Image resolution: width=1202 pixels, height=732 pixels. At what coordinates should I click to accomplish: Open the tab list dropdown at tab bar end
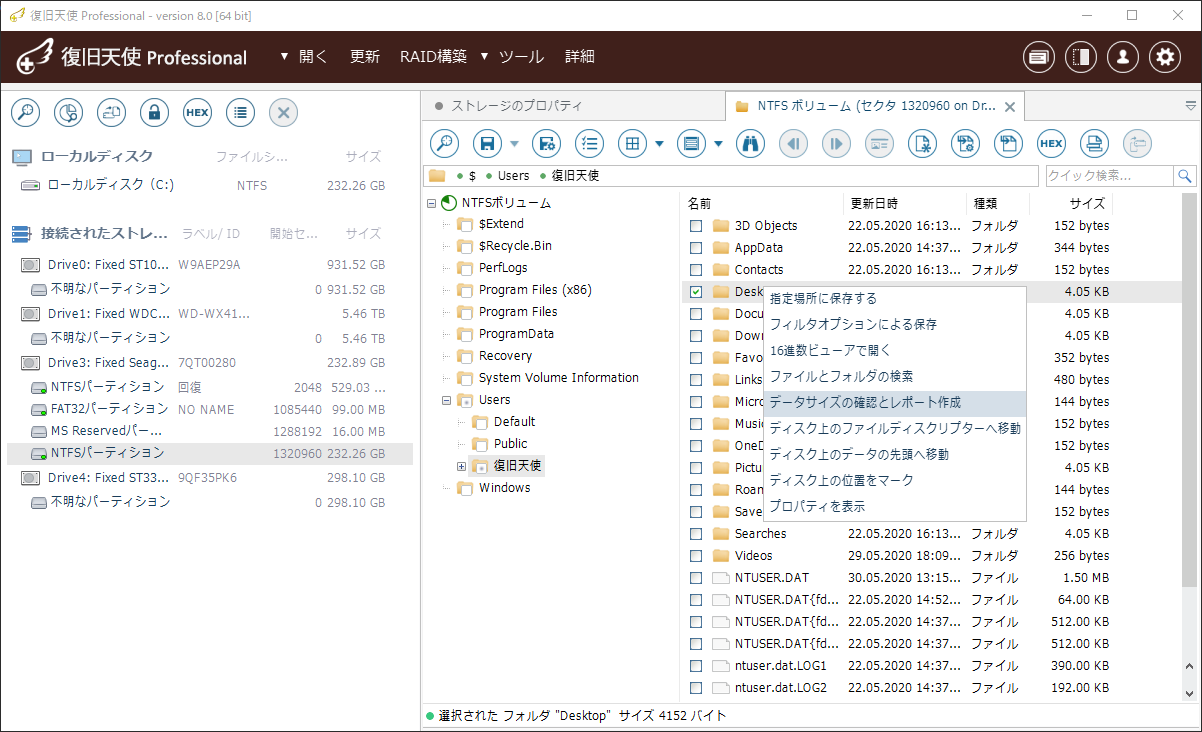(1191, 105)
